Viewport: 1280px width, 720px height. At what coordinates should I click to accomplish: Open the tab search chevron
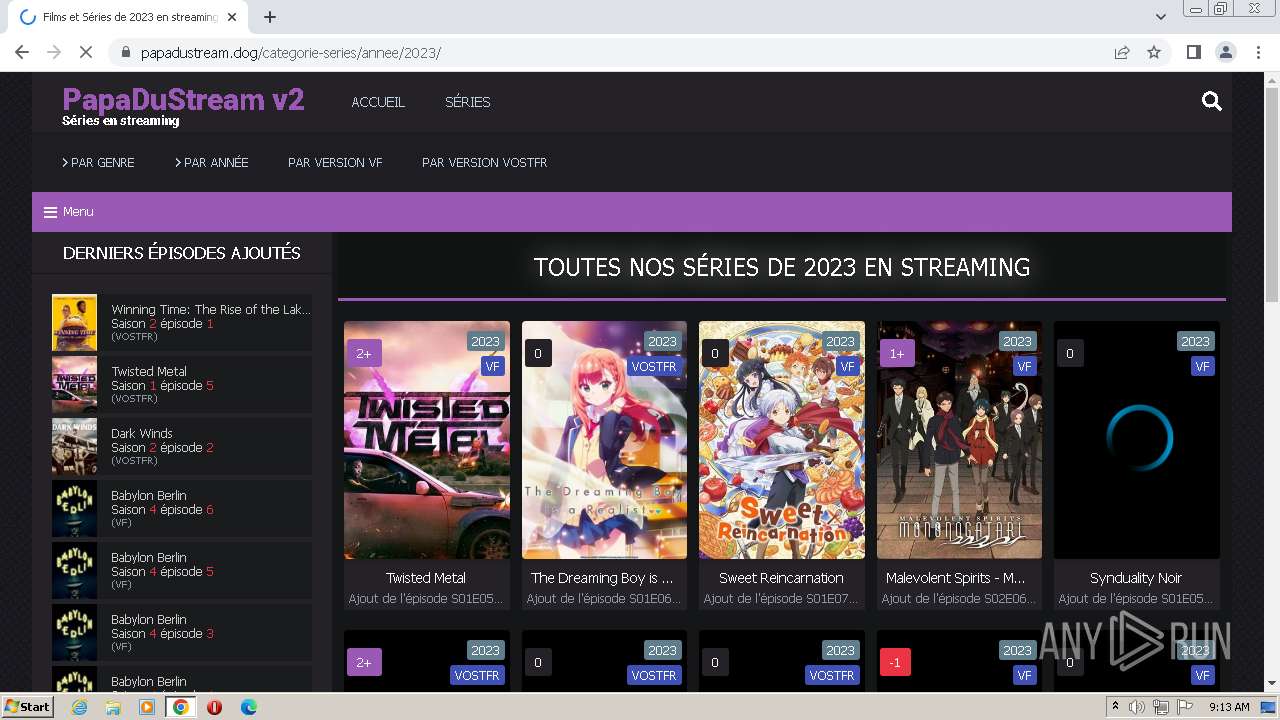tap(1160, 17)
